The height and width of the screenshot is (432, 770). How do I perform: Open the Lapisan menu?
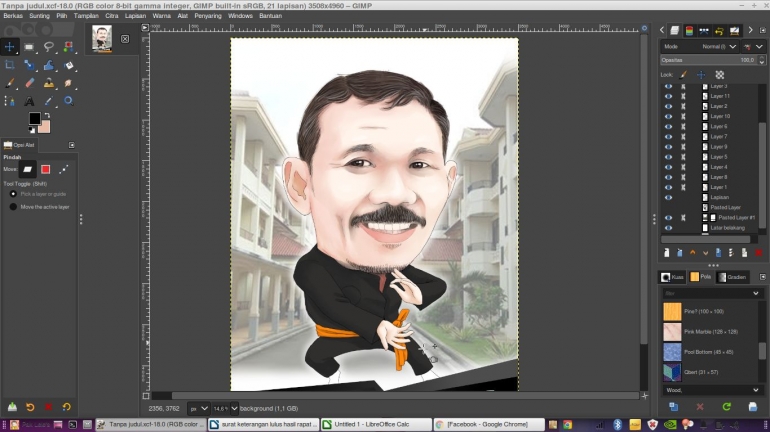[135, 16]
